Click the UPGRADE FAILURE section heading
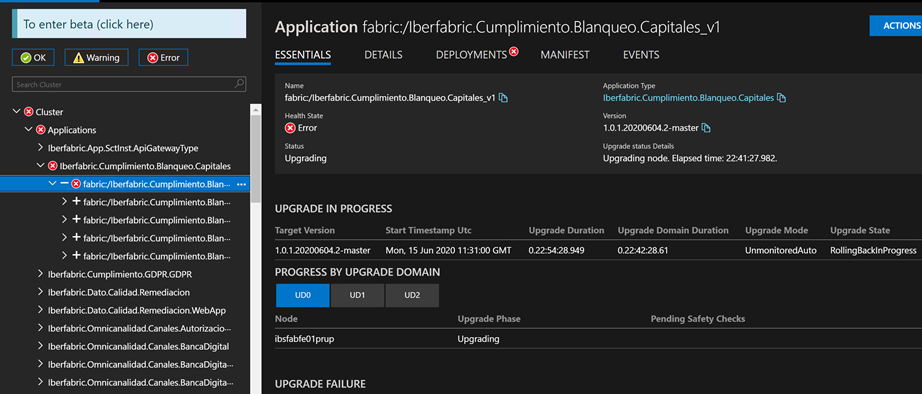 (x=320, y=384)
